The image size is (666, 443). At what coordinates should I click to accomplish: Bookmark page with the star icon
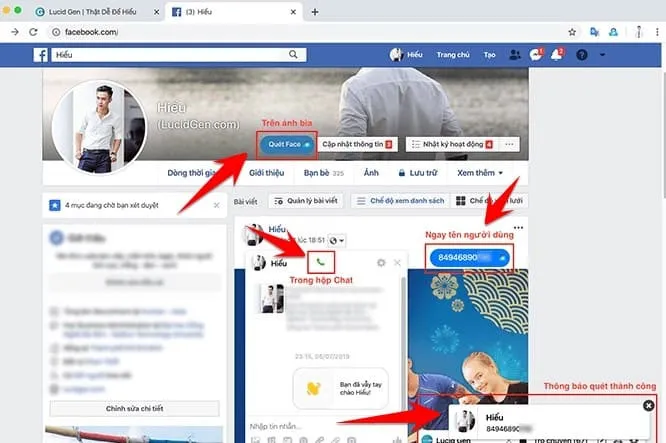[x=572, y=32]
